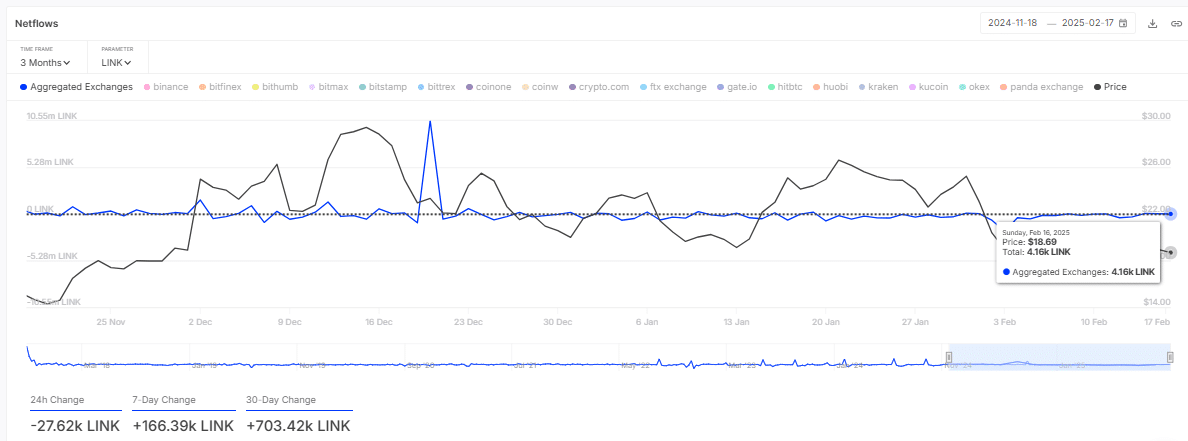Select the 7-Day Change tab
Viewport: 1188px width, 441px height.
163,400
